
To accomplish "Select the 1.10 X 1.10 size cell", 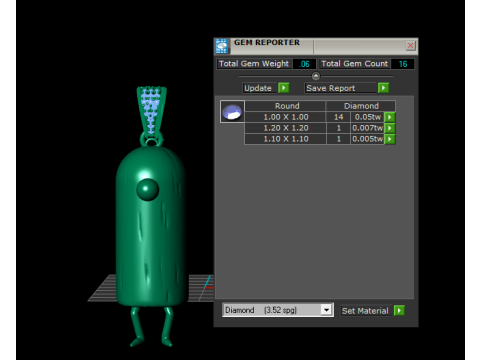I will pos(285,139).
